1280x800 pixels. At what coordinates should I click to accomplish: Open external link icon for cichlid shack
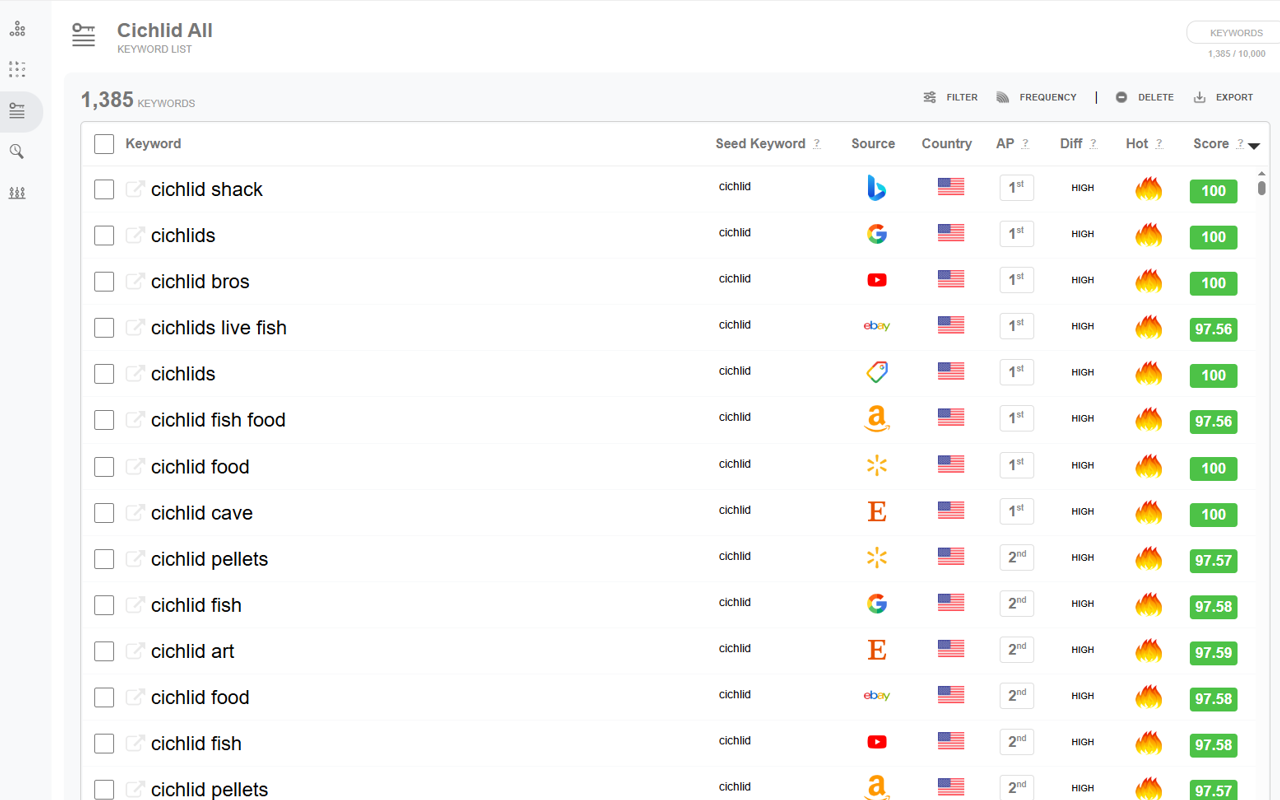[135, 189]
